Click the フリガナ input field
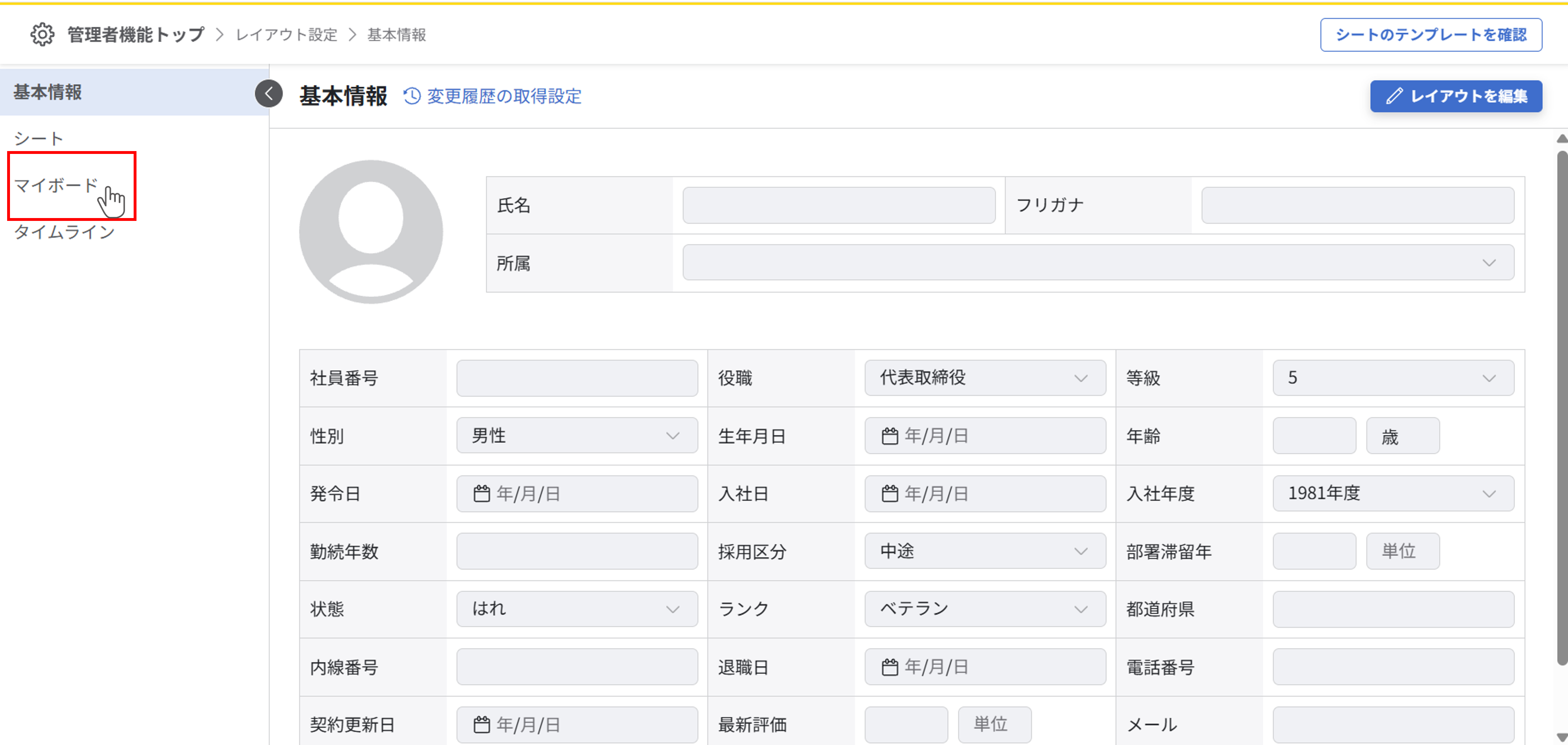This screenshot has width=1568, height=745. pyautogui.click(x=1357, y=205)
